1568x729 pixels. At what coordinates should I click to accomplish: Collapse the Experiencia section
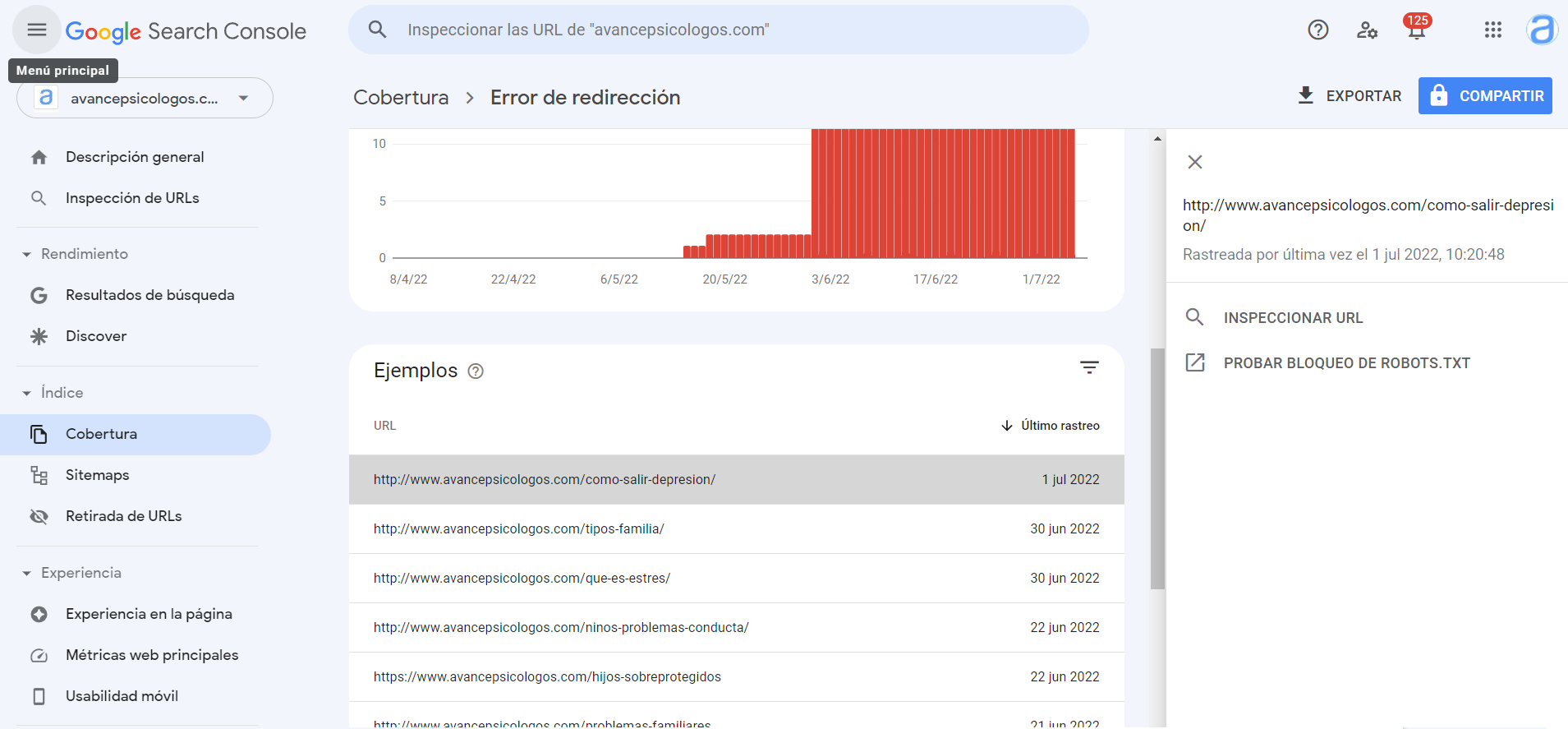click(26, 573)
